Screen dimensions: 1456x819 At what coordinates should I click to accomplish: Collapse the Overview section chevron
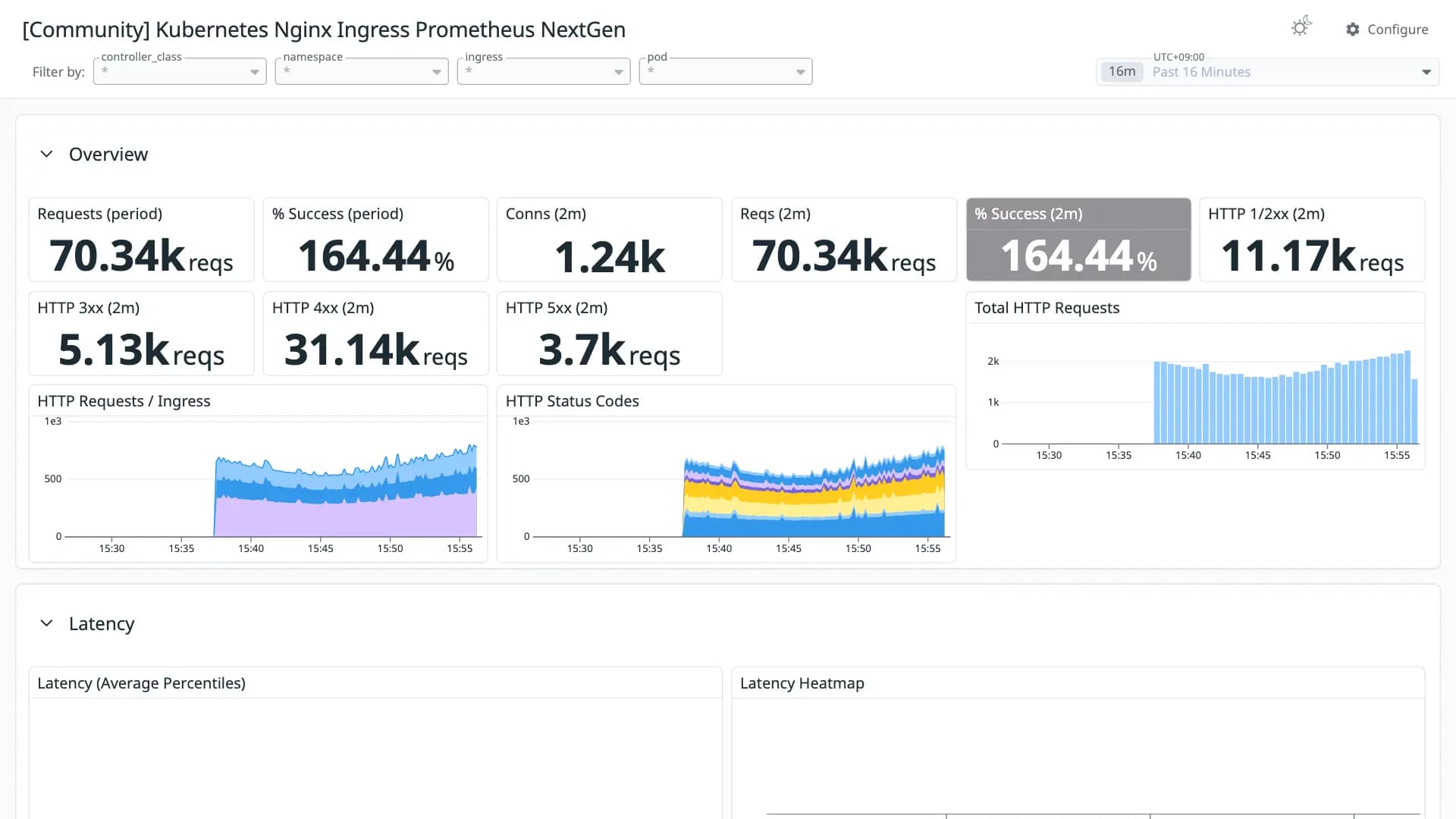point(47,154)
